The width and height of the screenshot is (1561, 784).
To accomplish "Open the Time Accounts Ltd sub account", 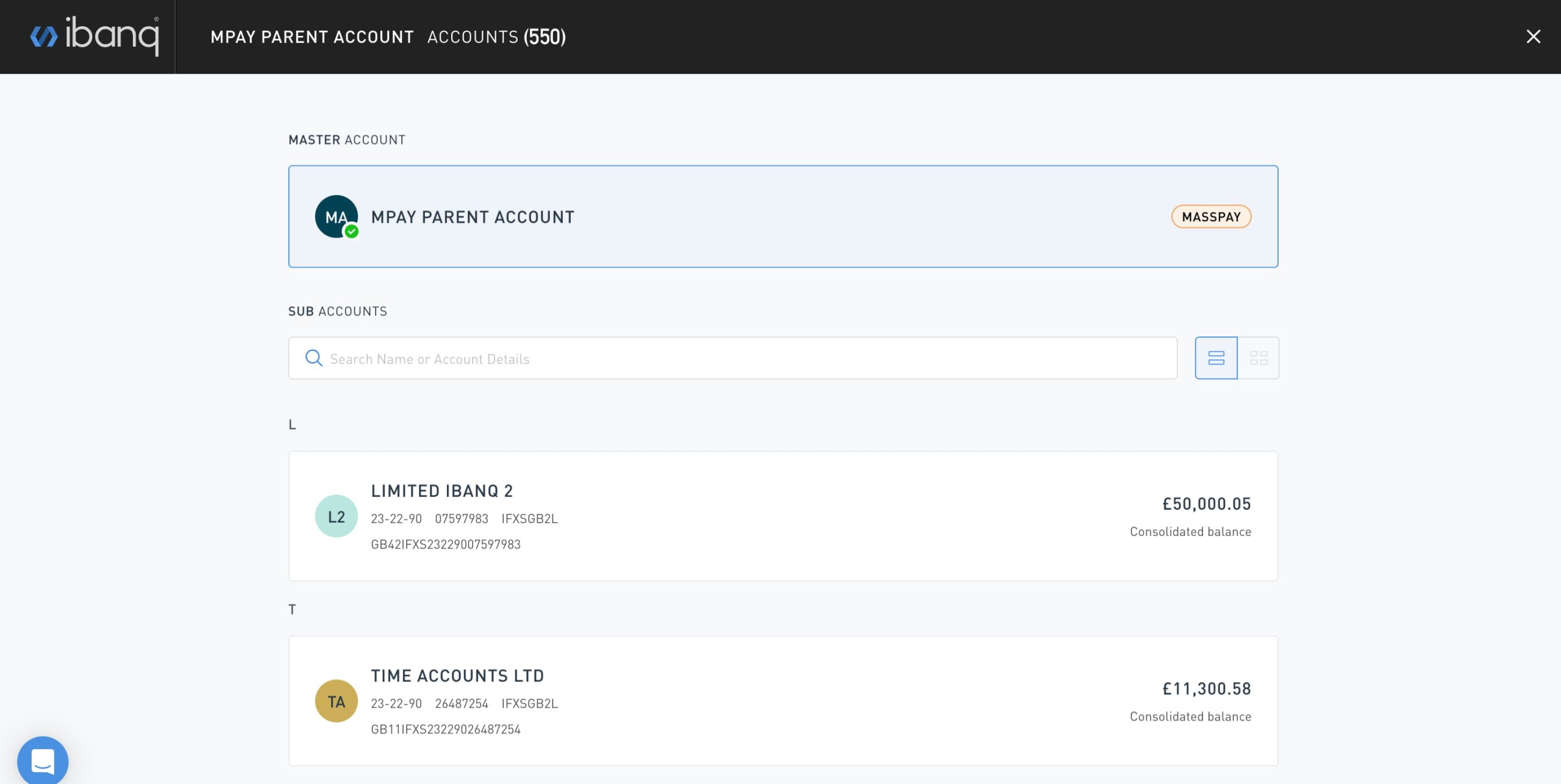I will tap(783, 700).
